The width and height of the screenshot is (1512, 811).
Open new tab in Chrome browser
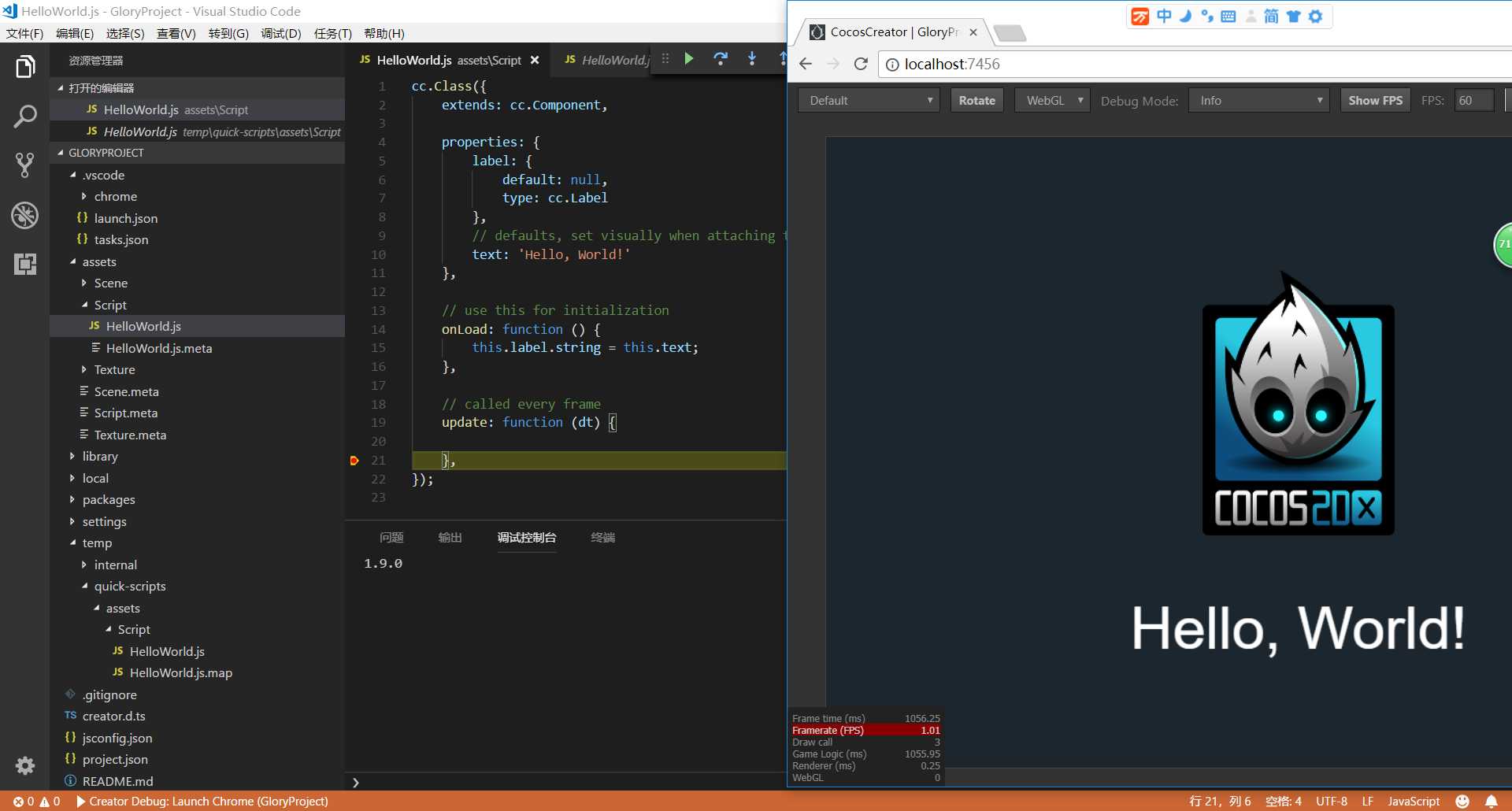tap(1010, 33)
